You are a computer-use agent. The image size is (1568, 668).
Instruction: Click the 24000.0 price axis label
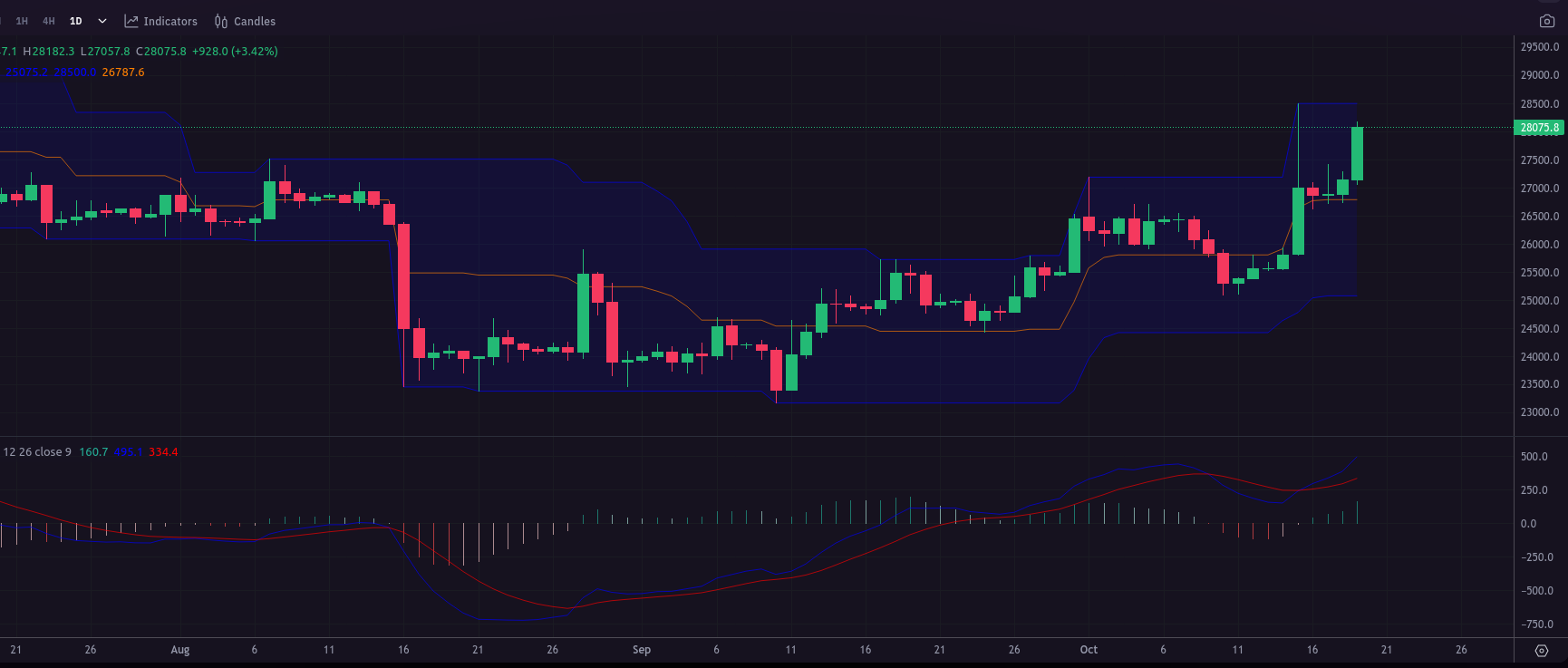click(1540, 357)
